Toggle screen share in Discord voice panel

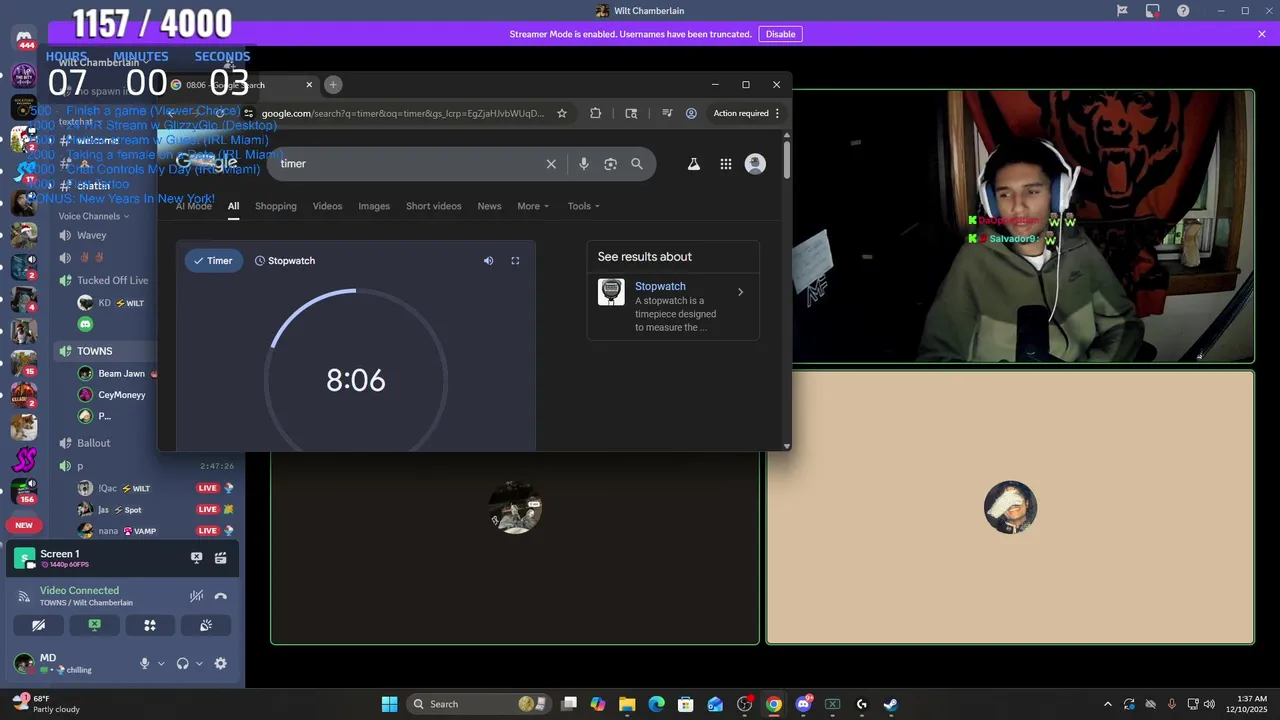pos(94,625)
